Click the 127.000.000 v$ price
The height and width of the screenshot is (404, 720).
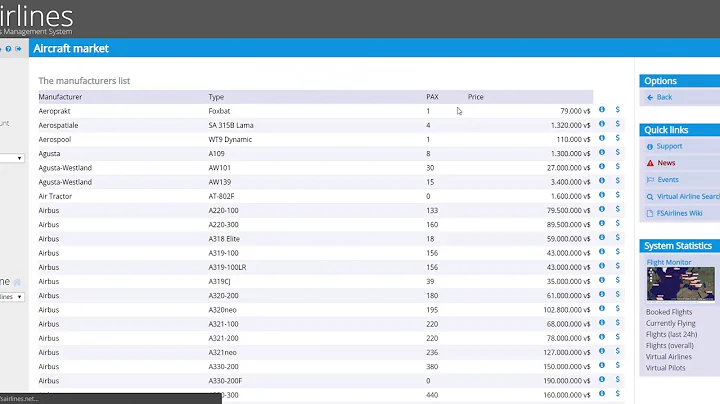[566, 353]
